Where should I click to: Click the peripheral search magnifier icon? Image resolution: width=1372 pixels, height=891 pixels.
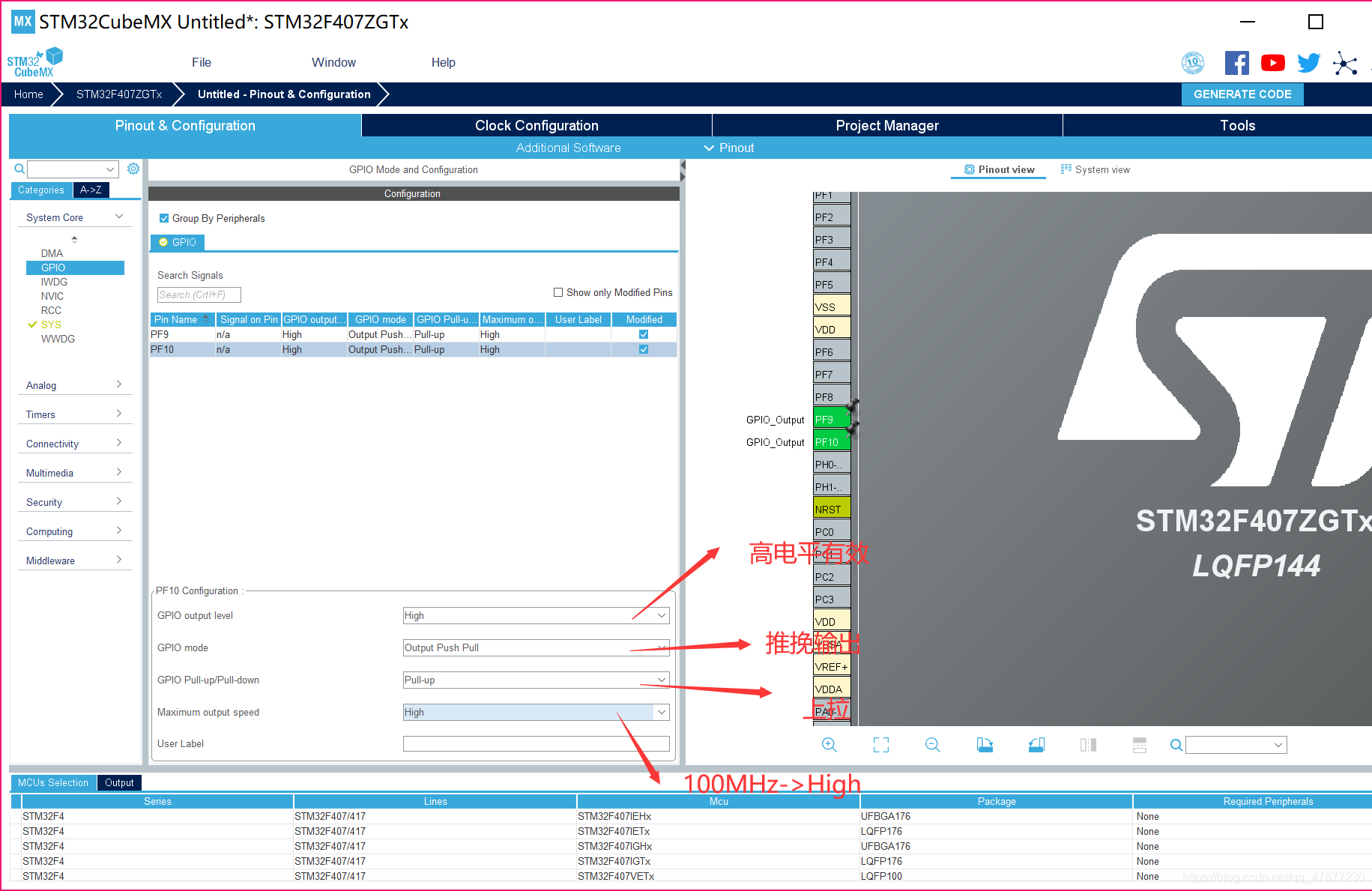(x=19, y=169)
